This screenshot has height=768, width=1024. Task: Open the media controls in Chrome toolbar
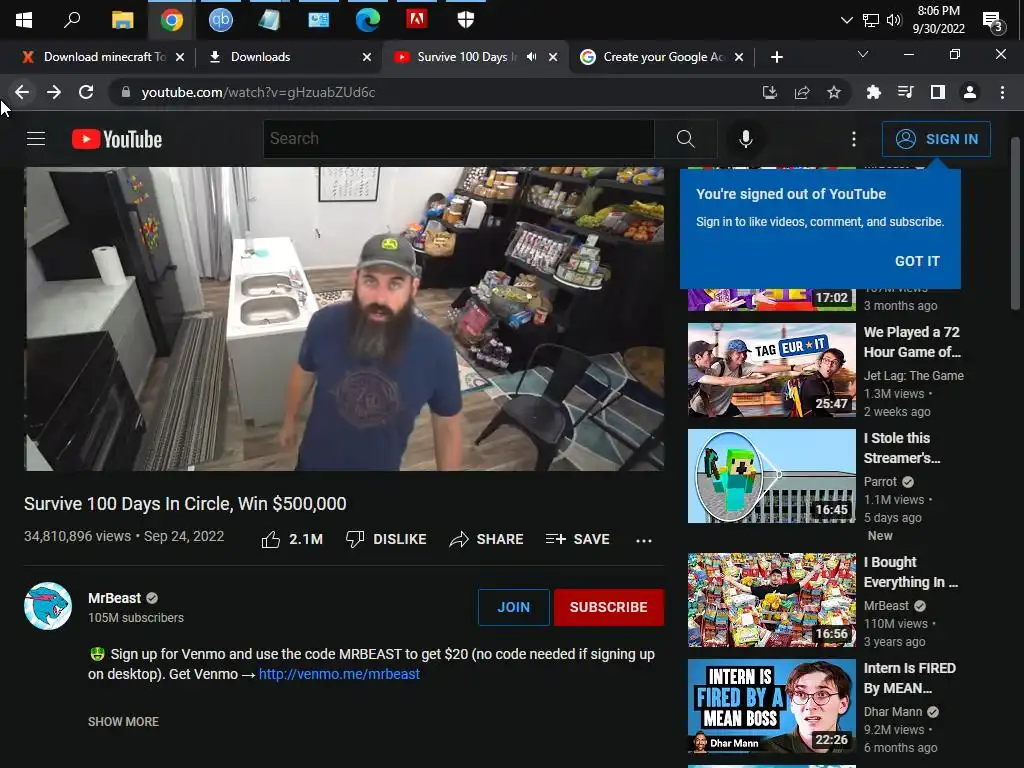pos(905,92)
